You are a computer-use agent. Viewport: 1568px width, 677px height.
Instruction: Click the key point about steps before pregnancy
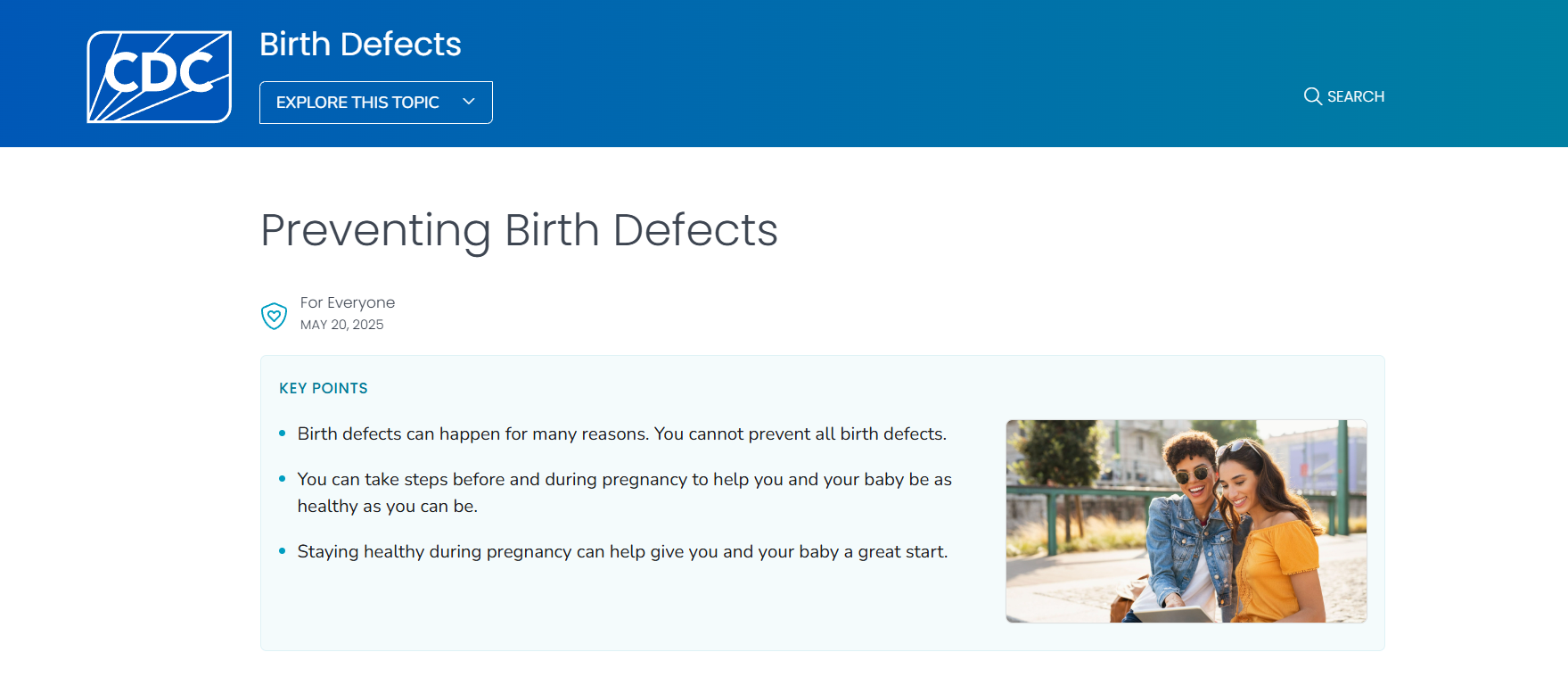(x=624, y=491)
